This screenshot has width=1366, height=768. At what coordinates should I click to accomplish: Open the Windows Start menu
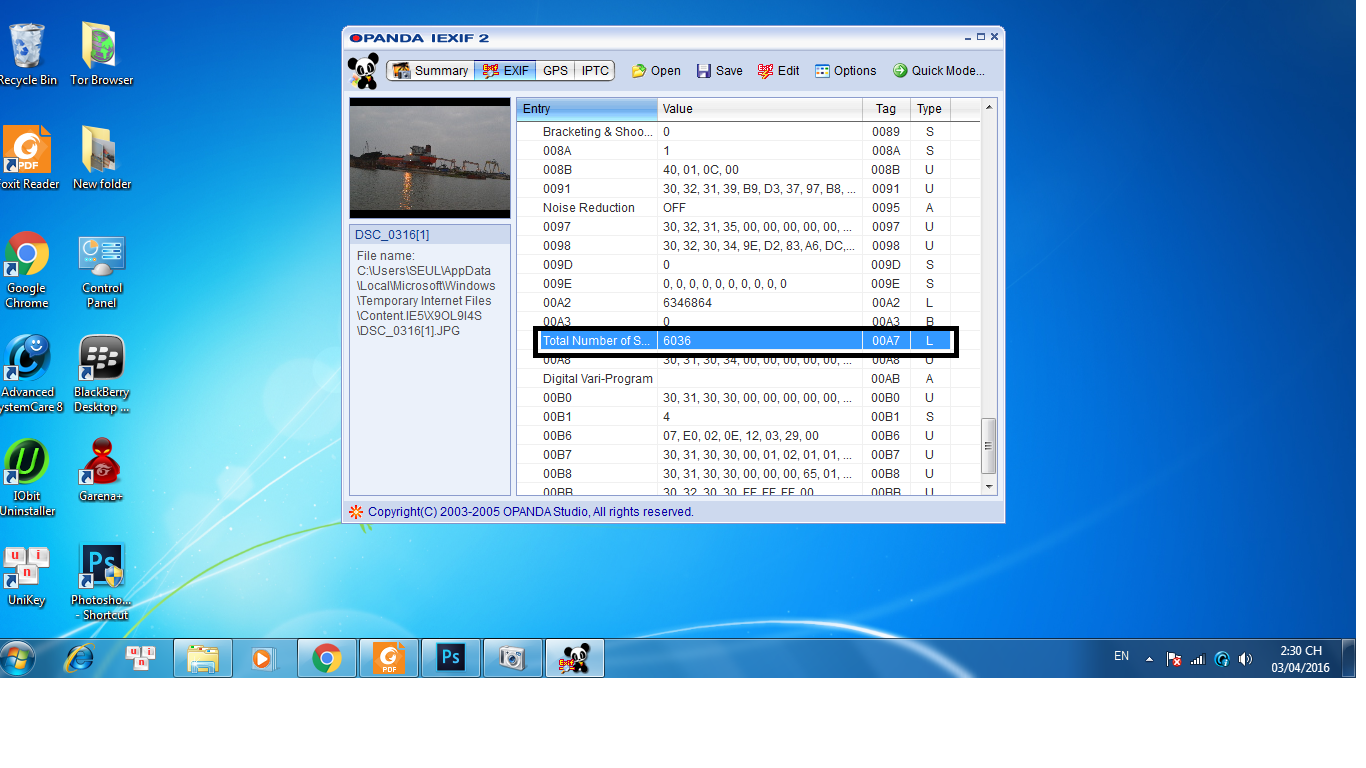coord(18,658)
